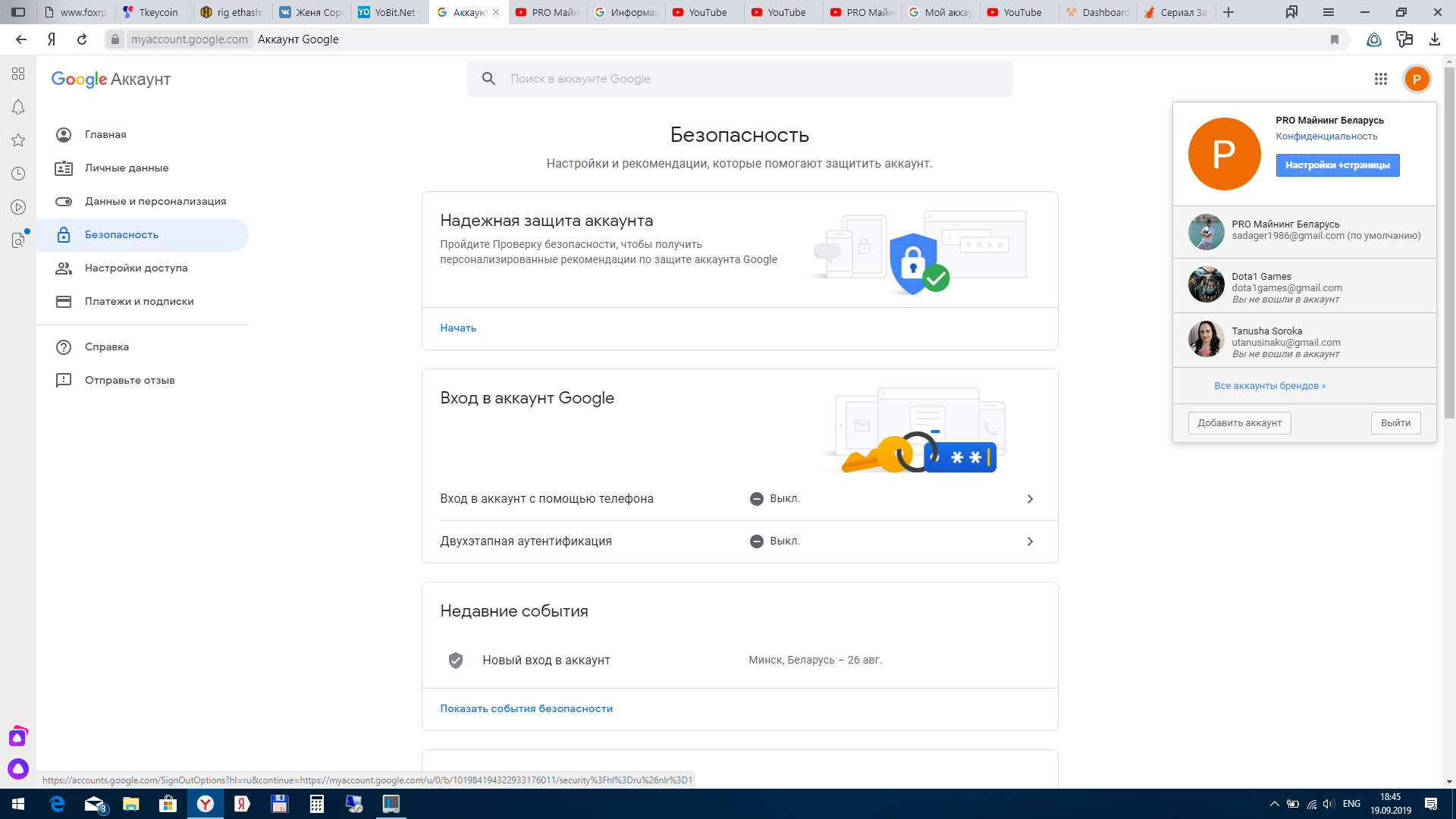Click the page vertical scrollbar
This screenshot has width=1456, height=819.
click(x=1449, y=243)
